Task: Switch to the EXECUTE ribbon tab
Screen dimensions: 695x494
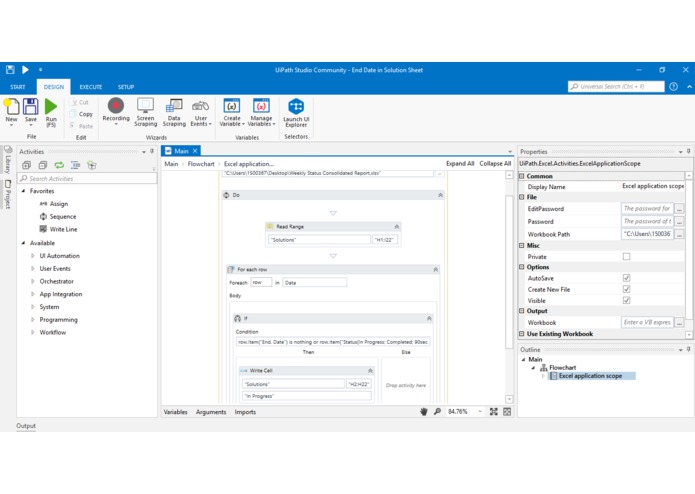Action: [x=91, y=87]
